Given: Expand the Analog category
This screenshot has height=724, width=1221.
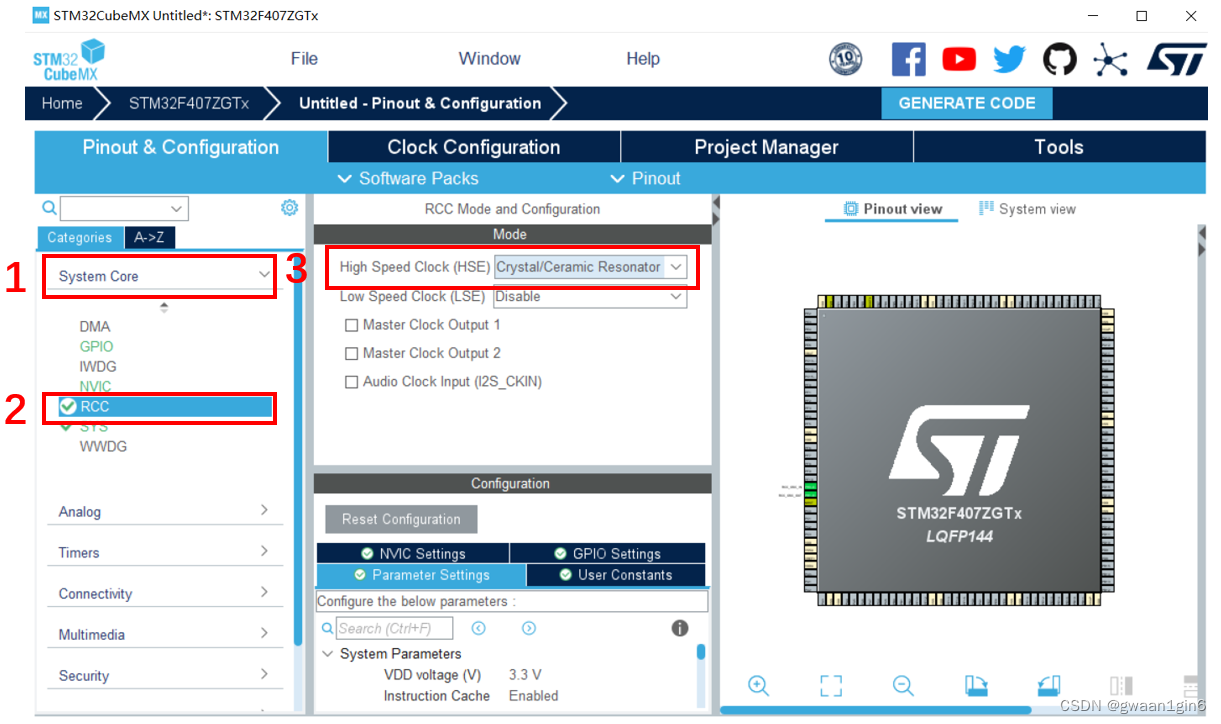Looking at the screenshot, I should coord(165,511).
